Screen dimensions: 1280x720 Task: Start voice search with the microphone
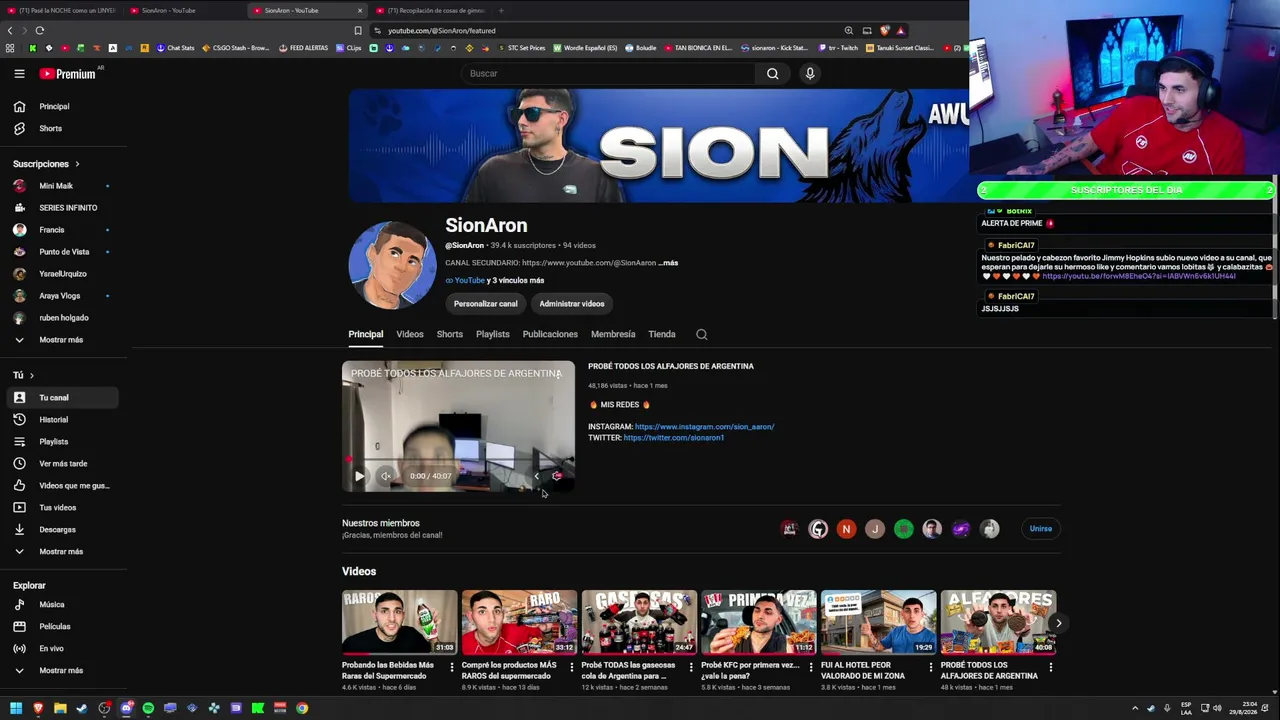(810, 73)
